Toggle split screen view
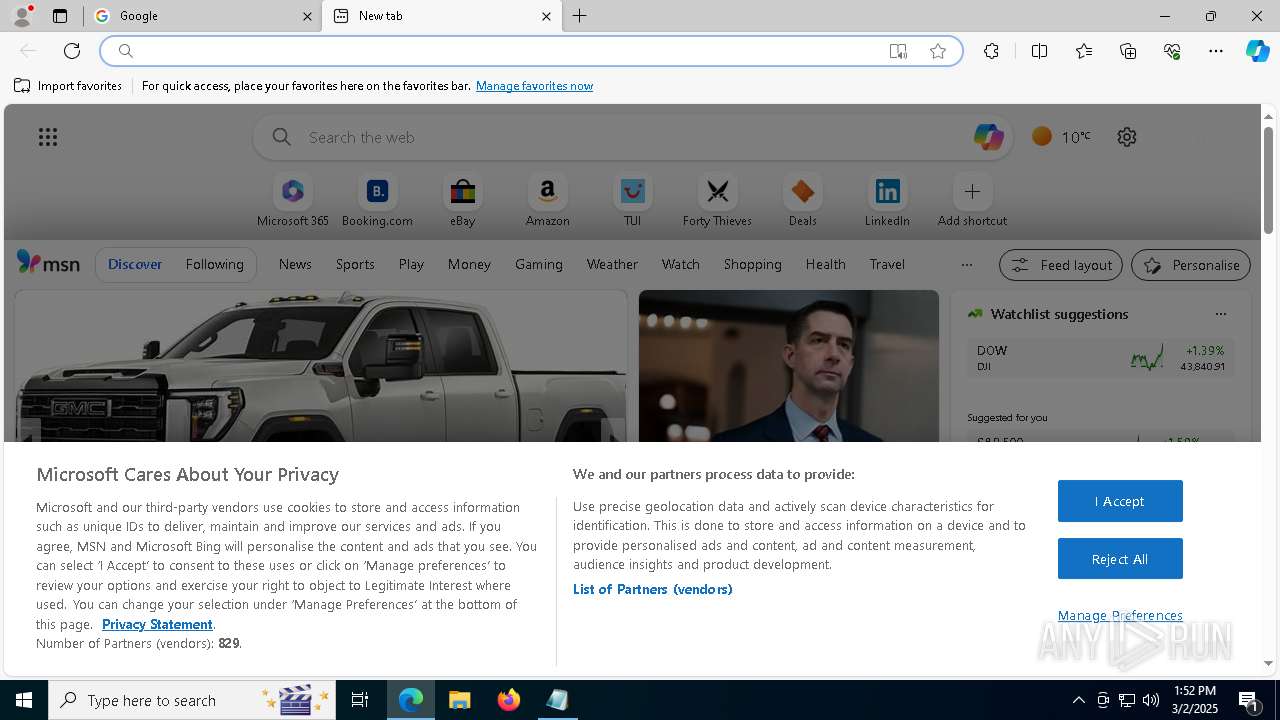This screenshot has height=720, width=1280. pos(1039,51)
